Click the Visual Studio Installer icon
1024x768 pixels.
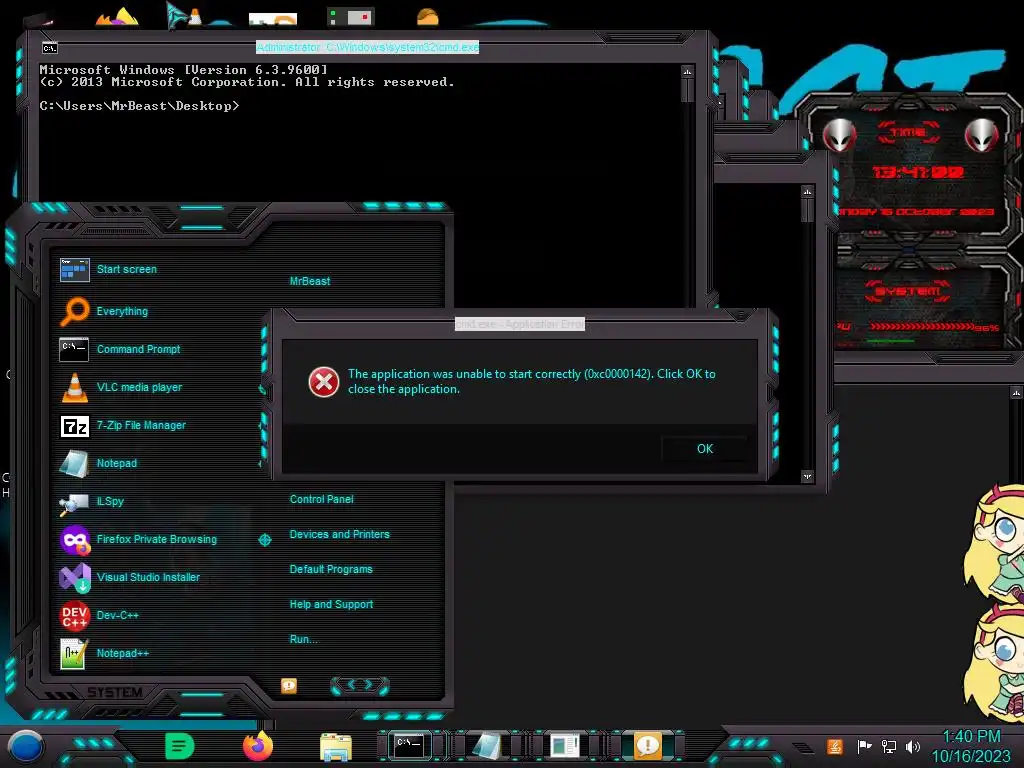75,577
